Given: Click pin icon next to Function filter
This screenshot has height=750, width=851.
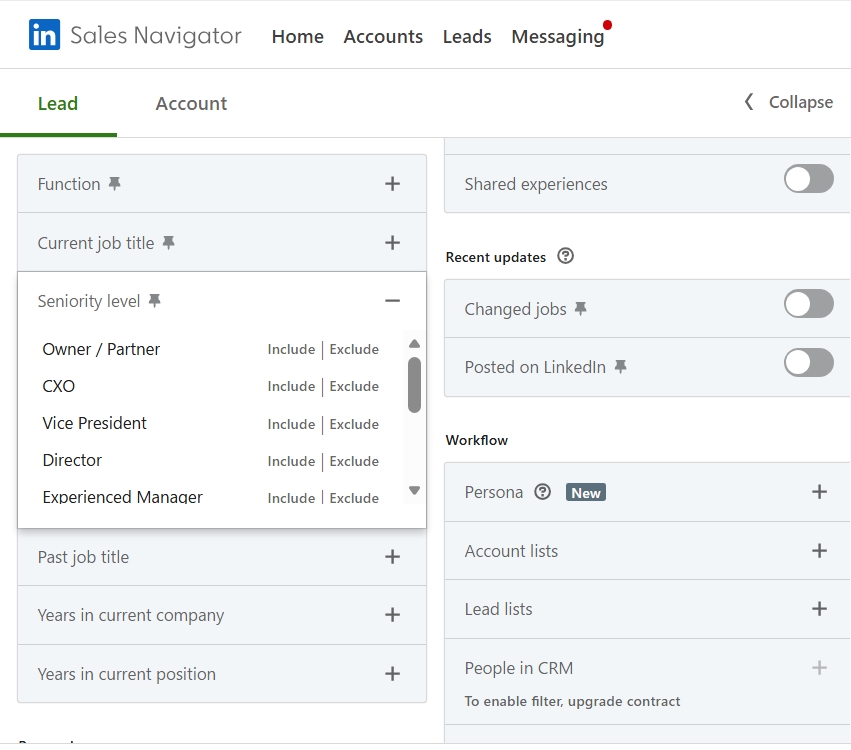Looking at the screenshot, I should coord(115,184).
